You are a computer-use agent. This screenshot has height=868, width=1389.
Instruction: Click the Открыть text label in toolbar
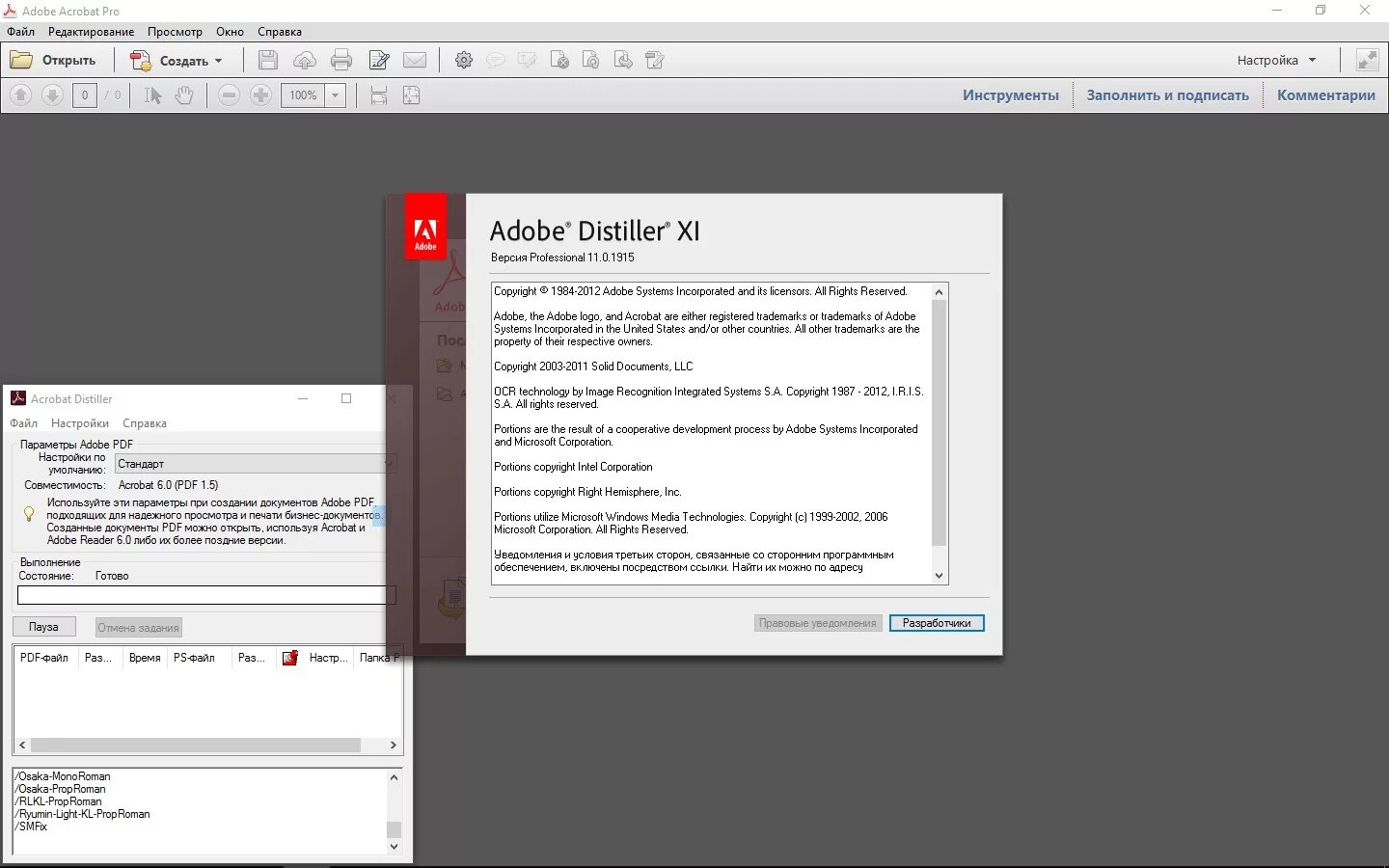(68, 60)
